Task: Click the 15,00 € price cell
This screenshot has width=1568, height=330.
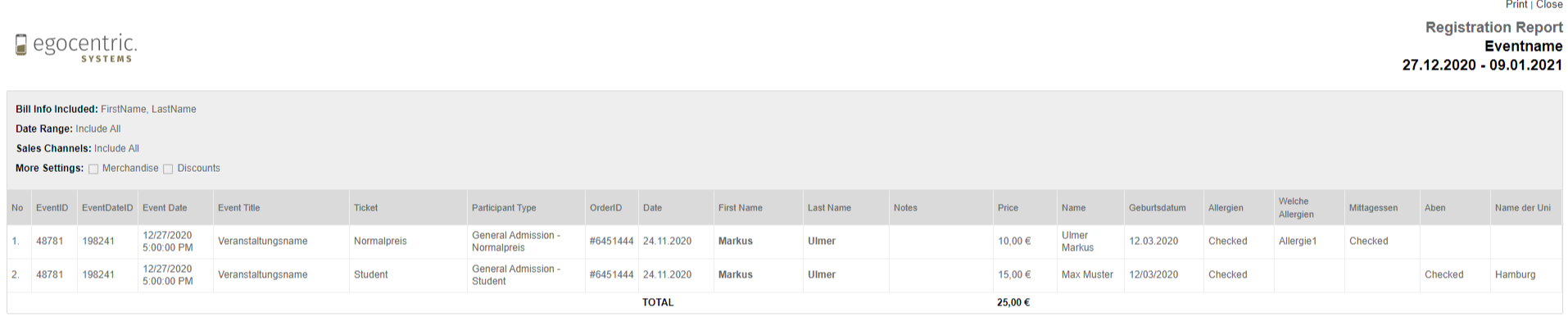Action: (x=1014, y=275)
